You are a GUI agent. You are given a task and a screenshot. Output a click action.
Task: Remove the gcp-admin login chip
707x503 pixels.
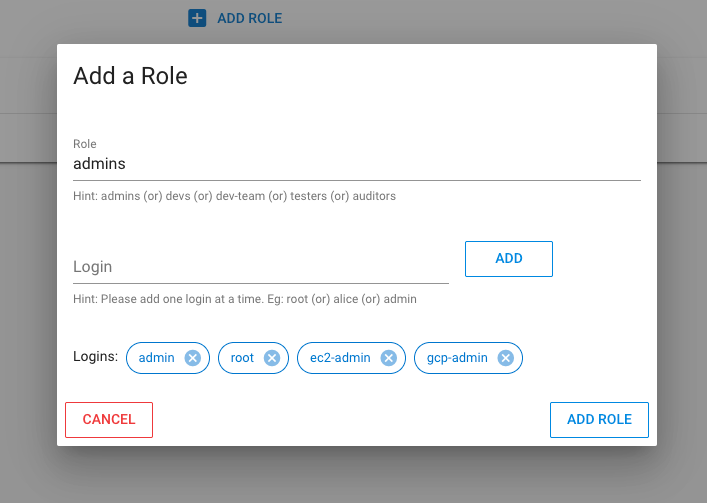[505, 358]
